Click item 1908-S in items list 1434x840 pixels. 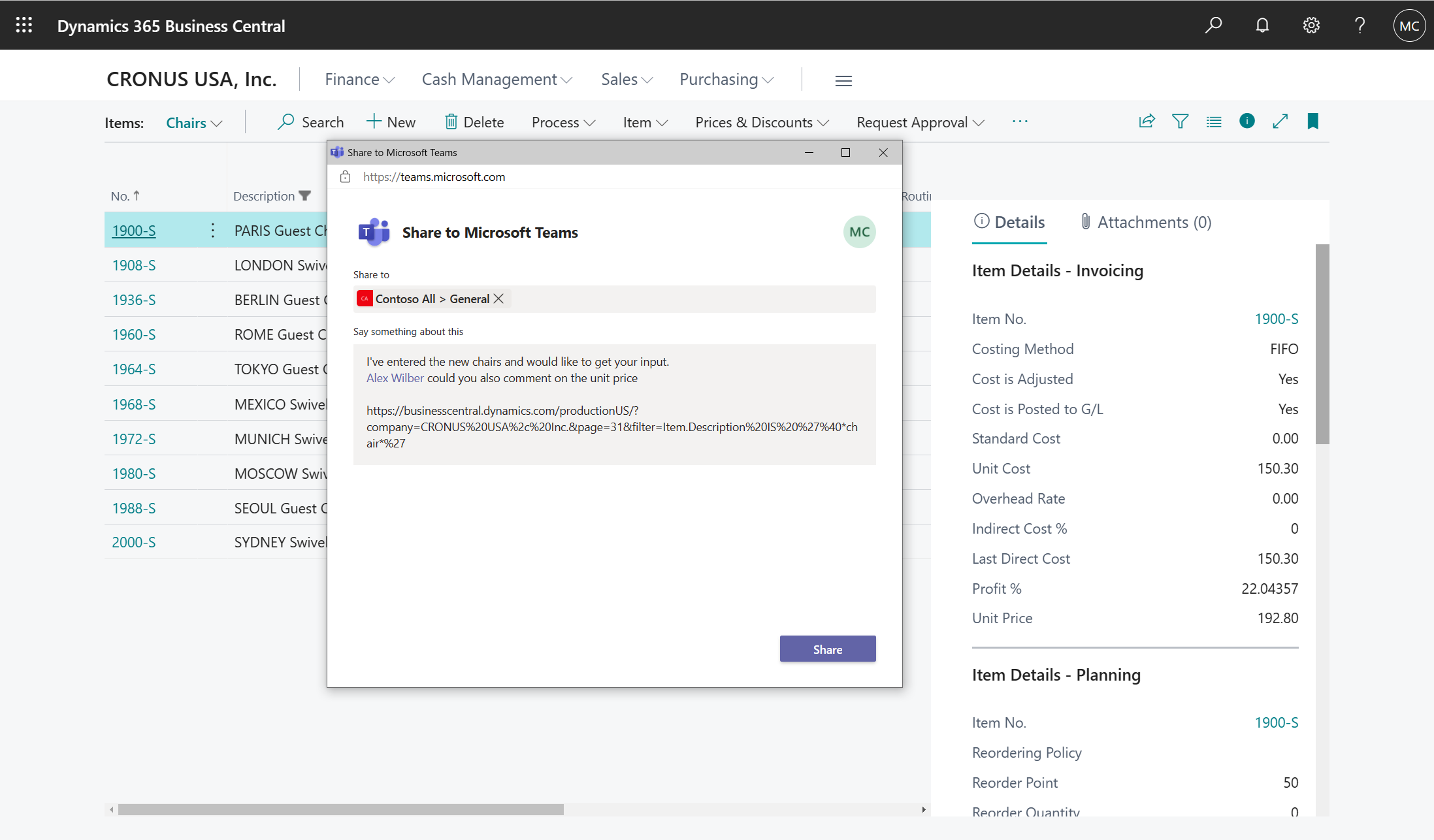click(x=134, y=265)
